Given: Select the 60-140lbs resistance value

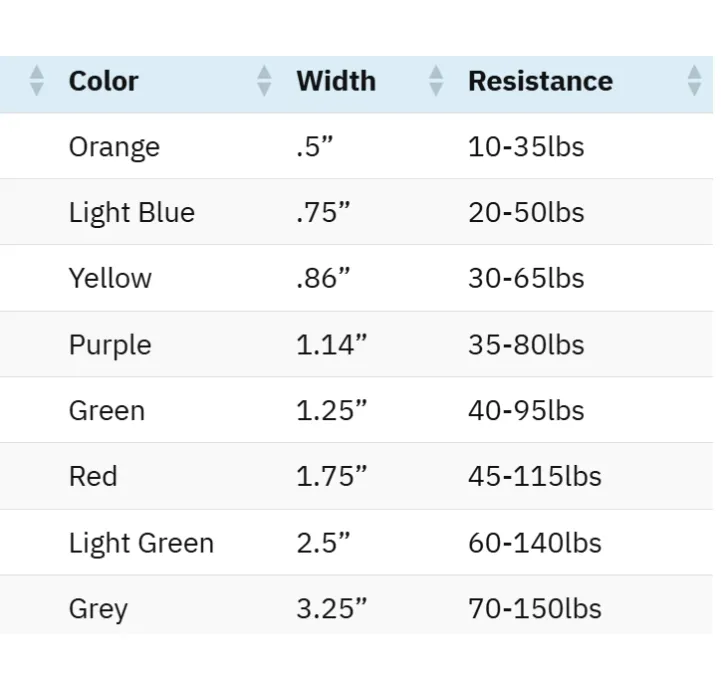Looking at the screenshot, I should [x=535, y=543].
